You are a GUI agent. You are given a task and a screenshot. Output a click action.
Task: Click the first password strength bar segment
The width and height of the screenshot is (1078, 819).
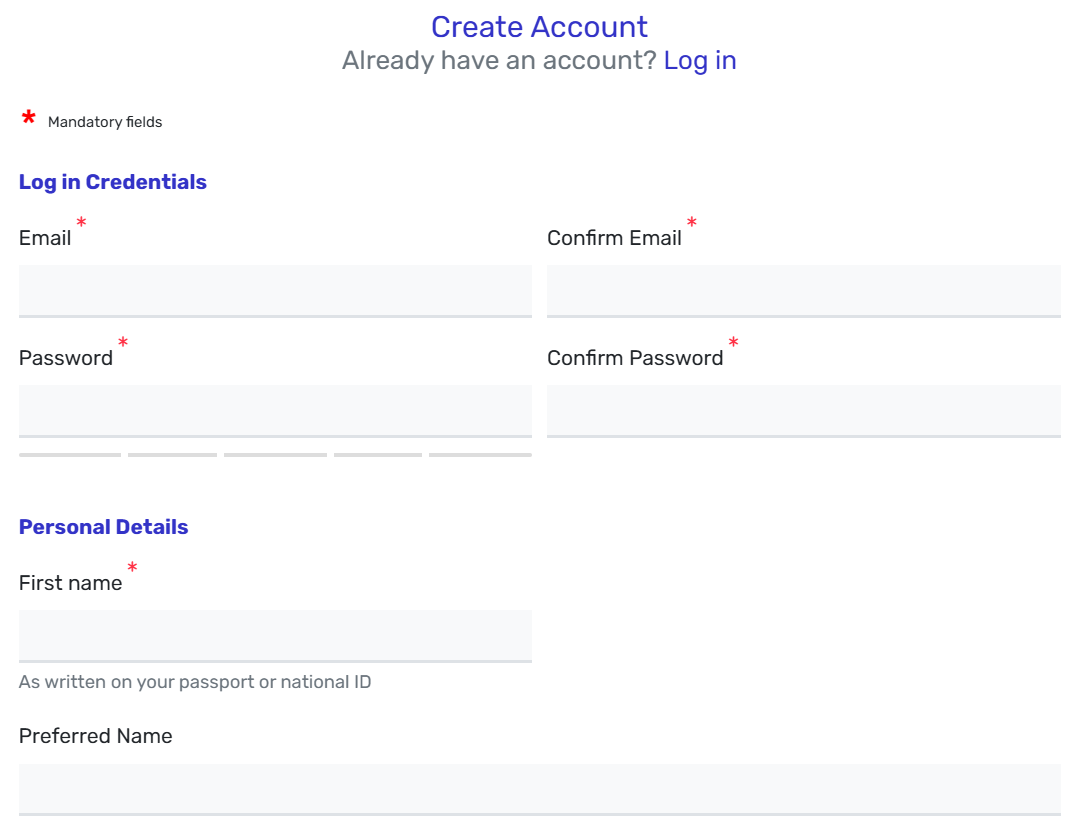pos(70,455)
